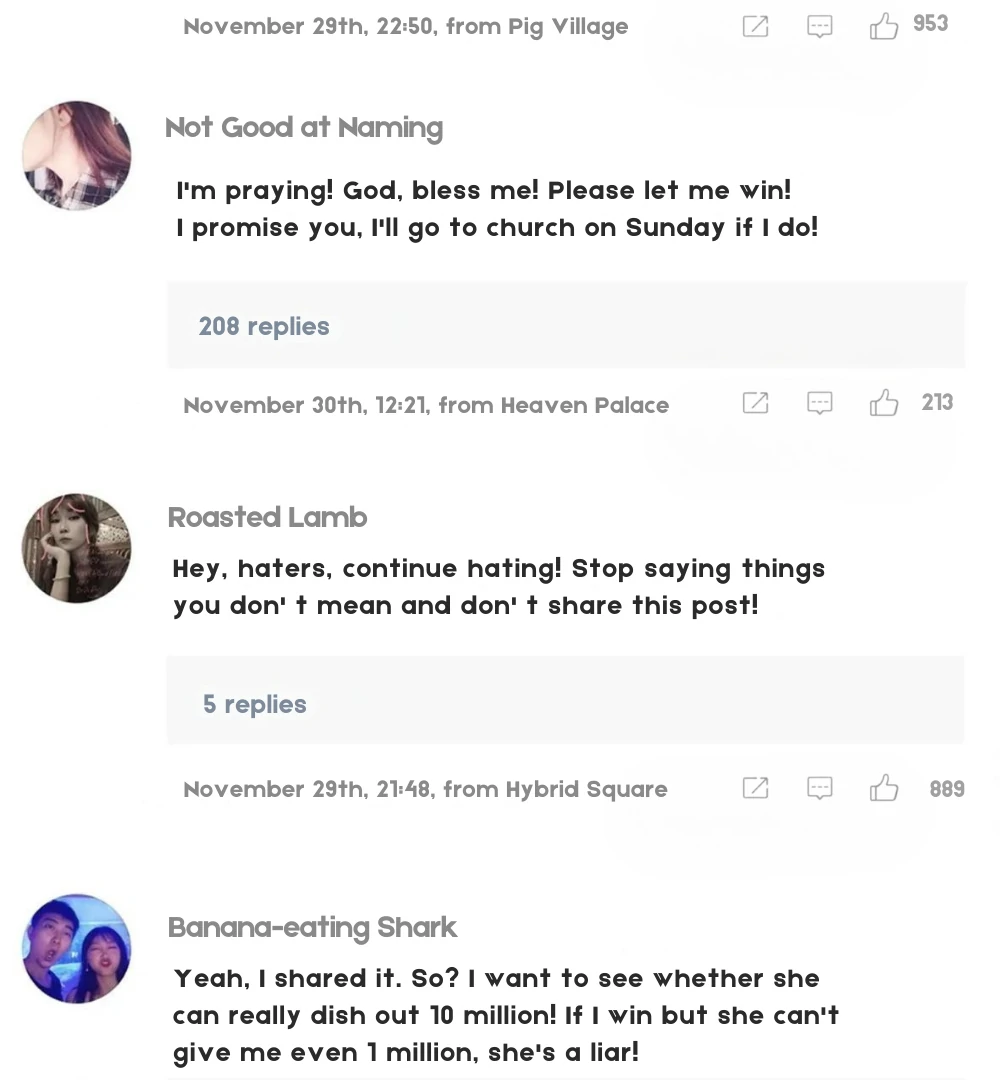Reply to Roasted Lamb's comment
Image resolution: width=1000 pixels, height=1080 pixels.
point(820,788)
